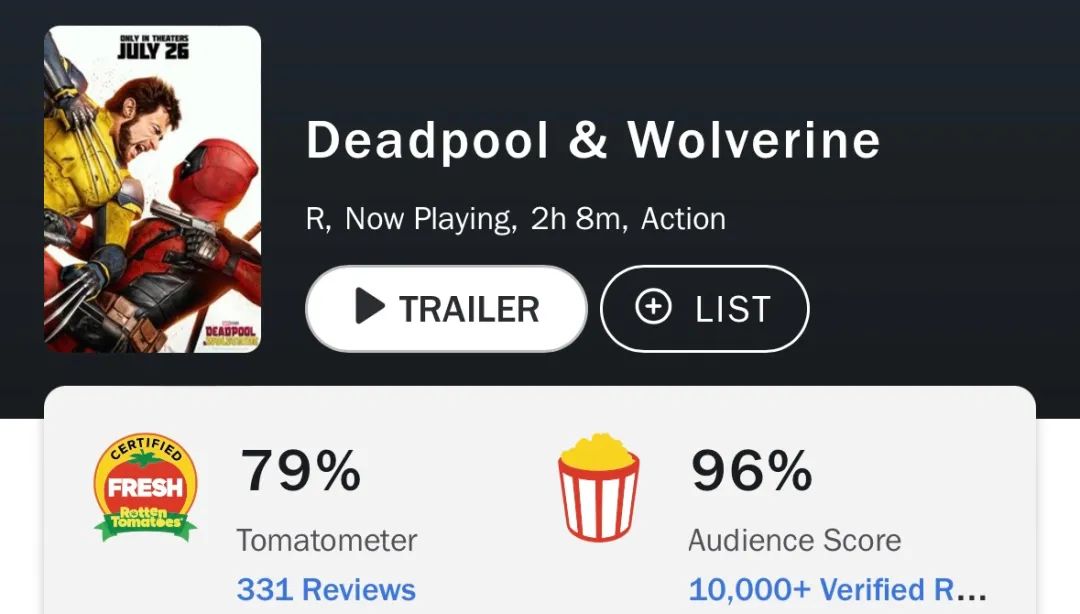Open the Deadpool & Wolverine poster image
The width and height of the screenshot is (1080, 614).
152,189
